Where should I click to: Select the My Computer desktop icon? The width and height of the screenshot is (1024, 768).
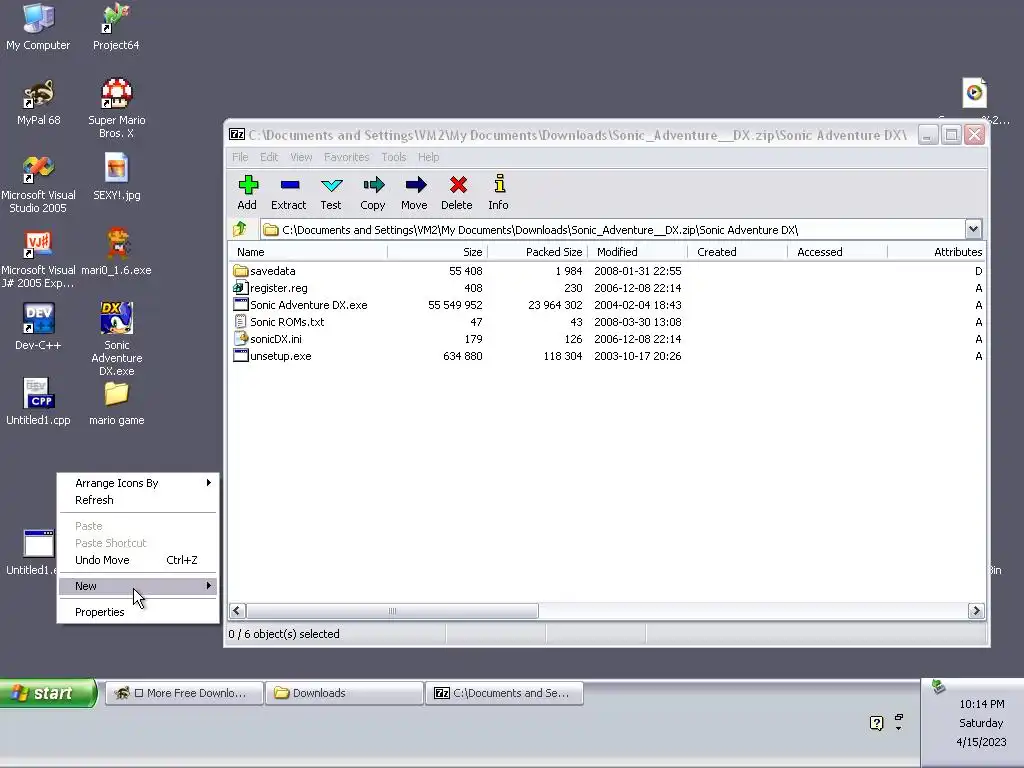click(x=38, y=27)
